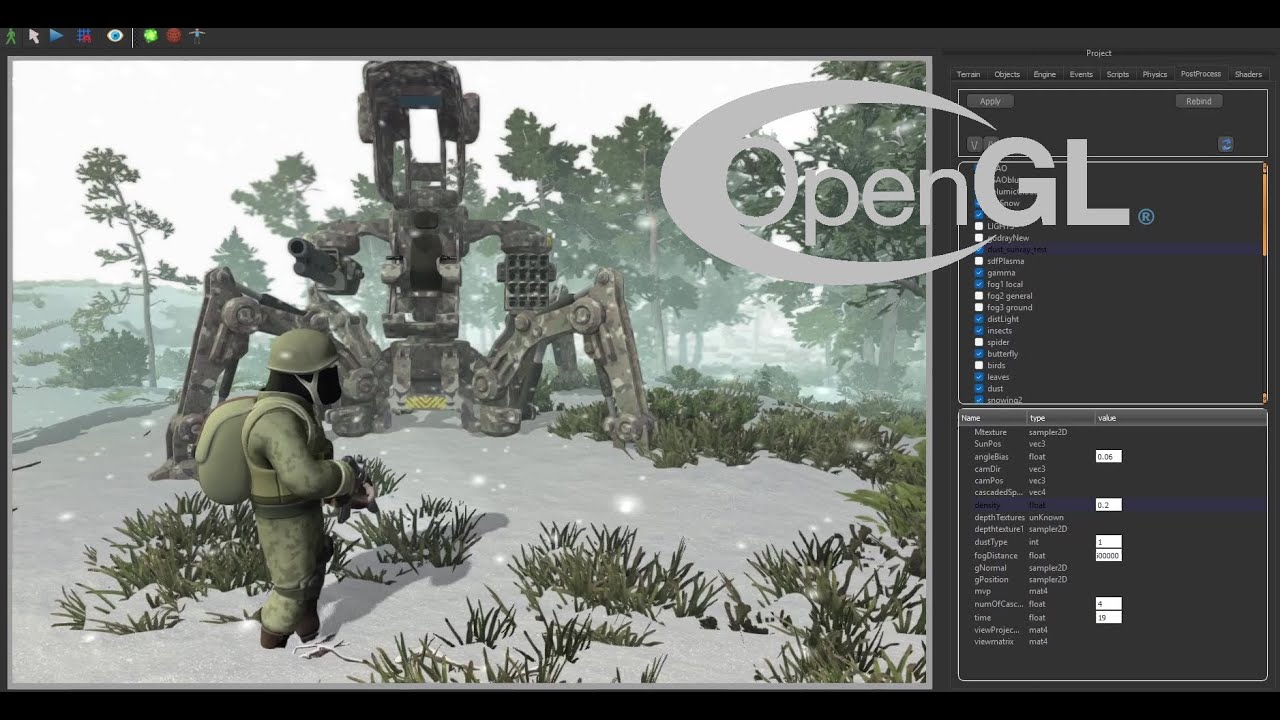This screenshot has width=1280, height=720.
Task: Click the fogDistance value field
Action: [x=1108, y=555]
